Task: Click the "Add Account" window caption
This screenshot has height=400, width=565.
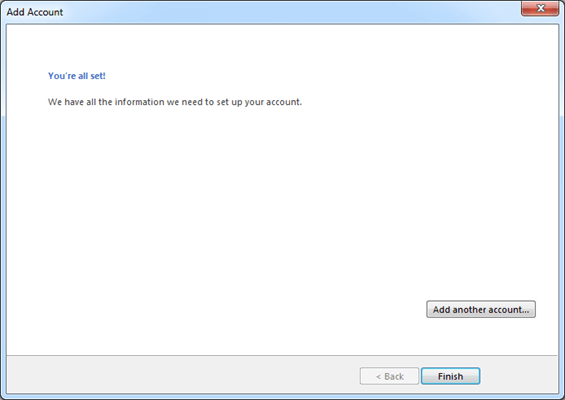Action: [35, 12]
